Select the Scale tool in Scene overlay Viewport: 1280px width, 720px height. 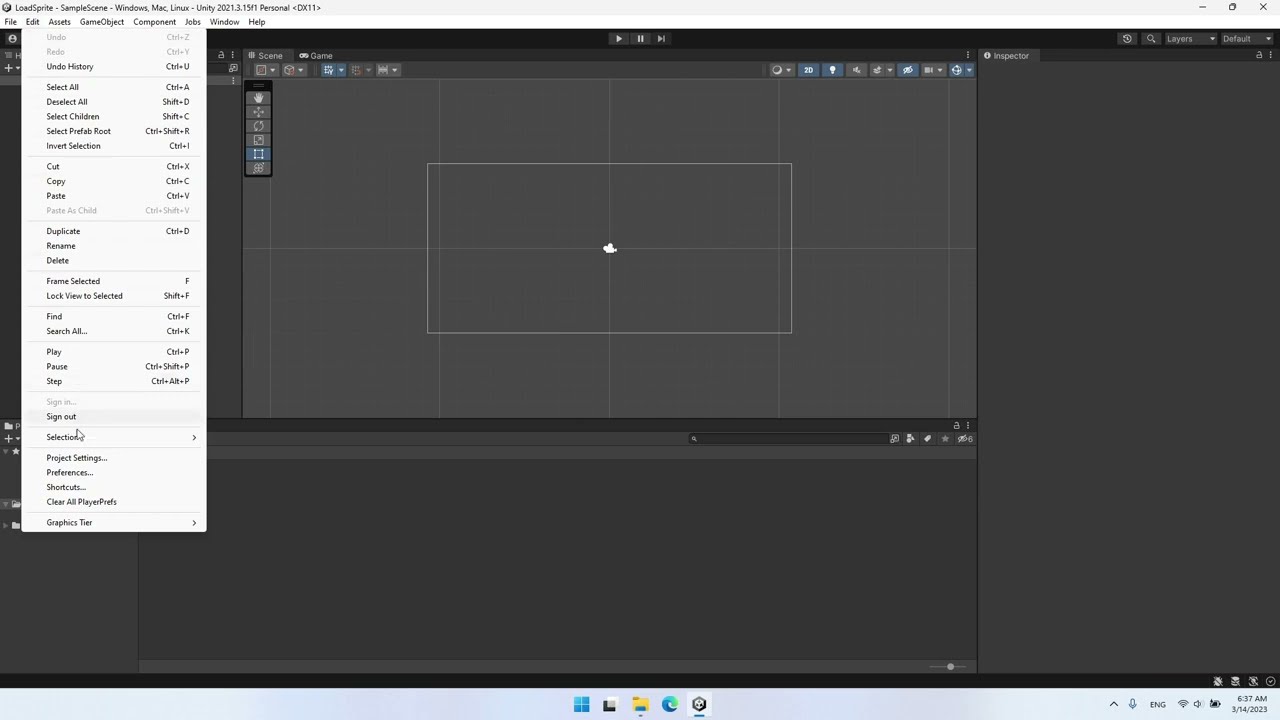[258, 140]
